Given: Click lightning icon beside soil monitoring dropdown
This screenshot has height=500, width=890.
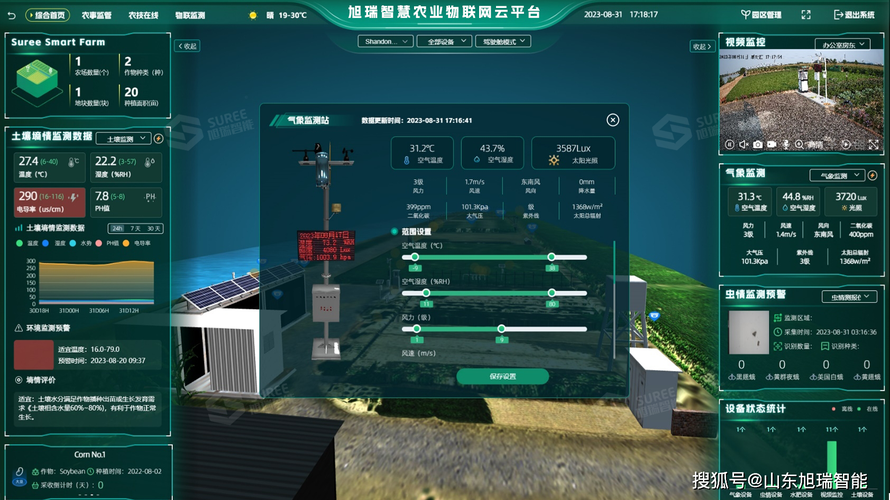Looking at the screenshot, I should pos(158,138).
